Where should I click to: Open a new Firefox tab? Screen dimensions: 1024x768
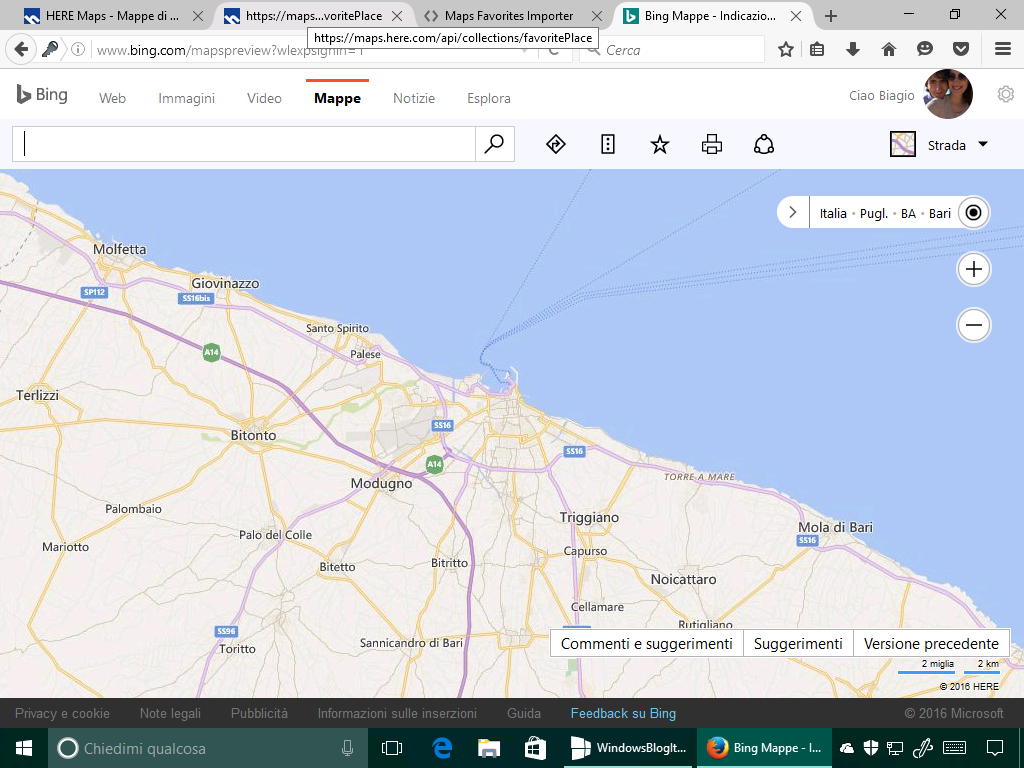[831, 16]
